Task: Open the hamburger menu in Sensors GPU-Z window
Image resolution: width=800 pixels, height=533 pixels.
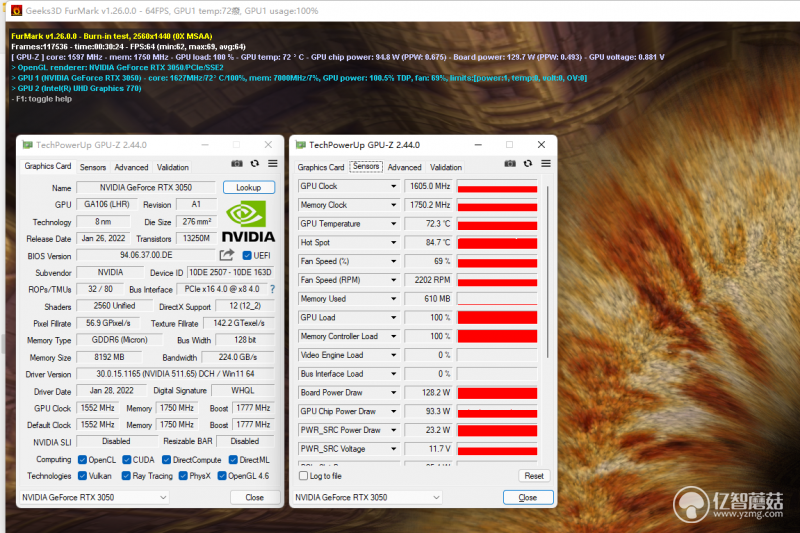Action: pyautogui.click(x=546, y=164)
